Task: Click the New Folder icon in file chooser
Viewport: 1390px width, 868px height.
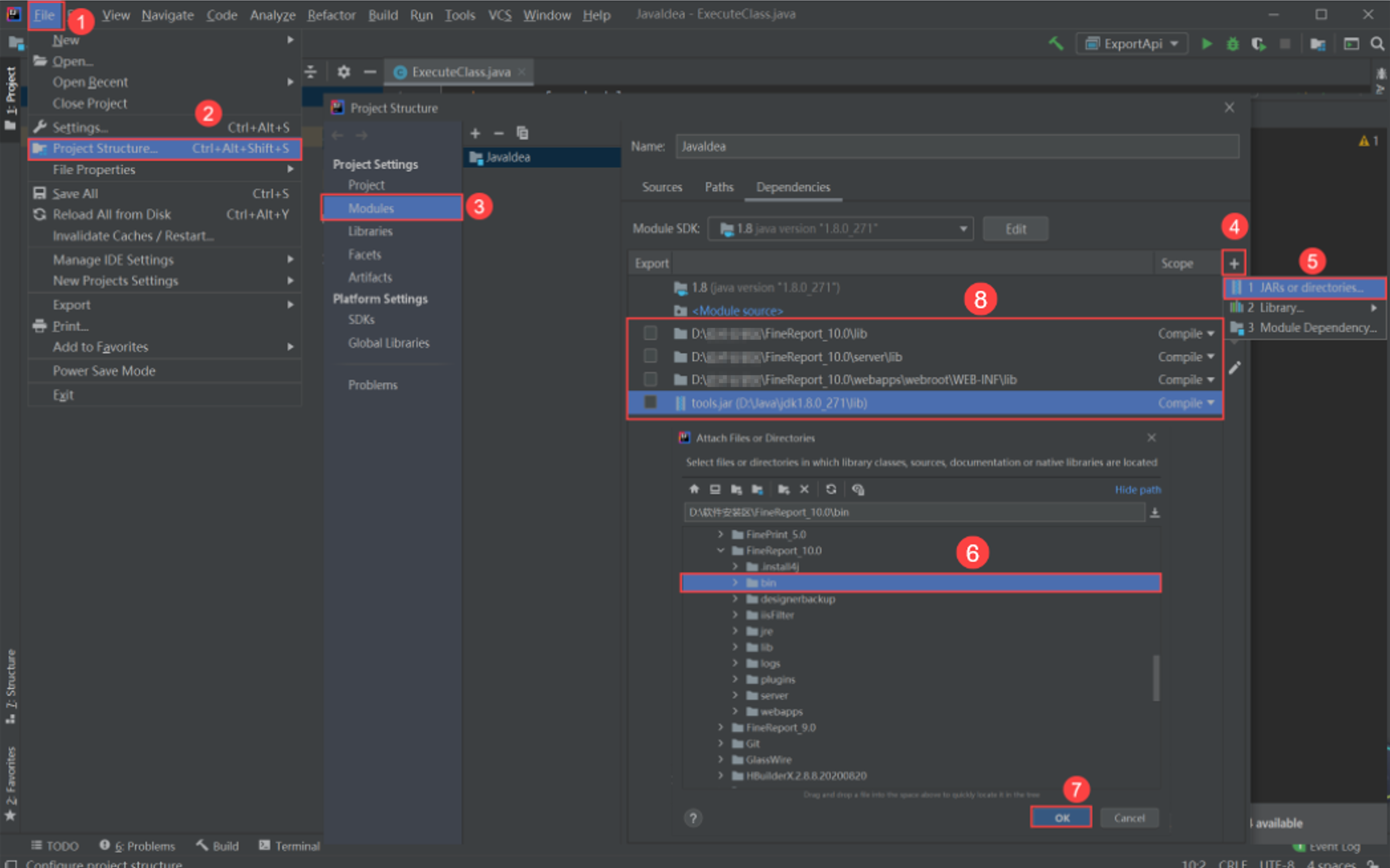Action: click(783, 489)
